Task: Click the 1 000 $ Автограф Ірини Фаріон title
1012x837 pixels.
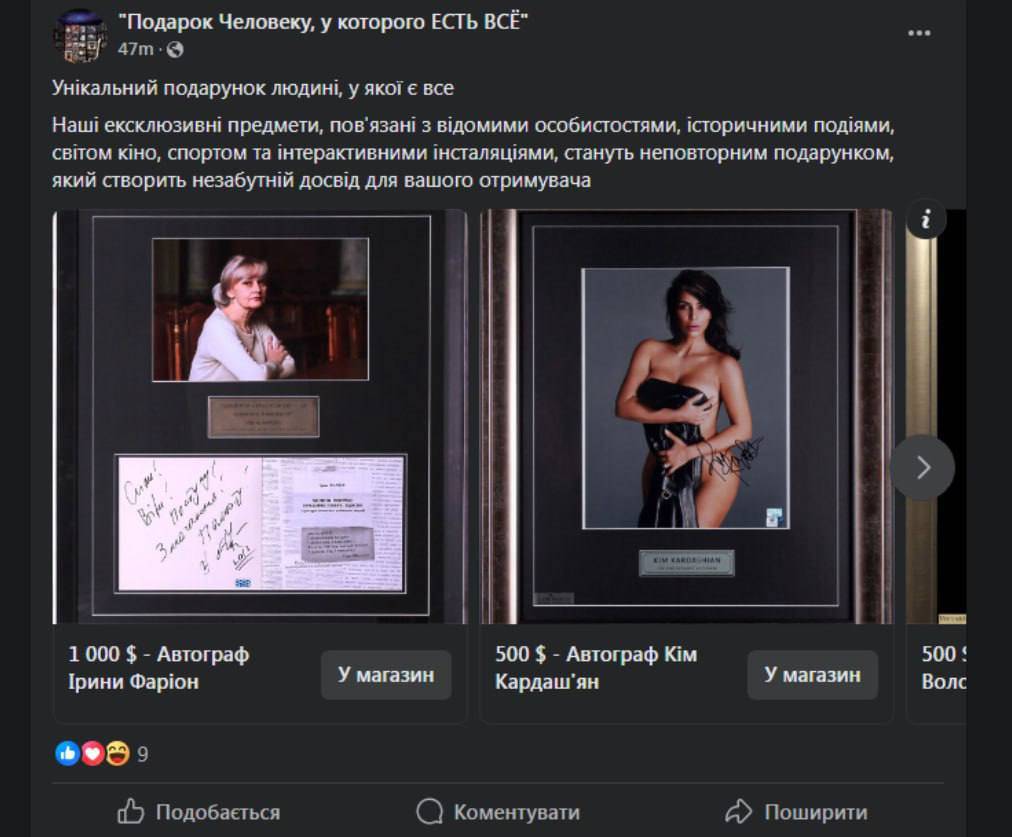Action: [x=159, y=668]
